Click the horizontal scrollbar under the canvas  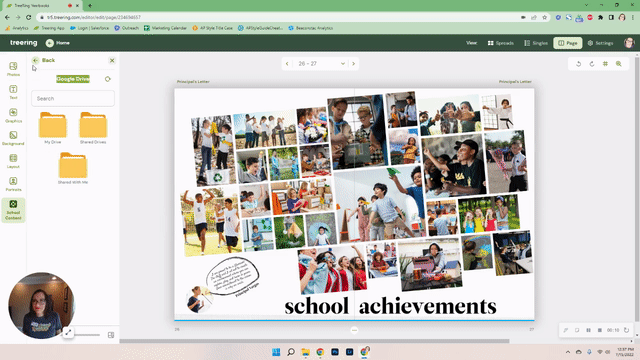click(x=314, y=341)
